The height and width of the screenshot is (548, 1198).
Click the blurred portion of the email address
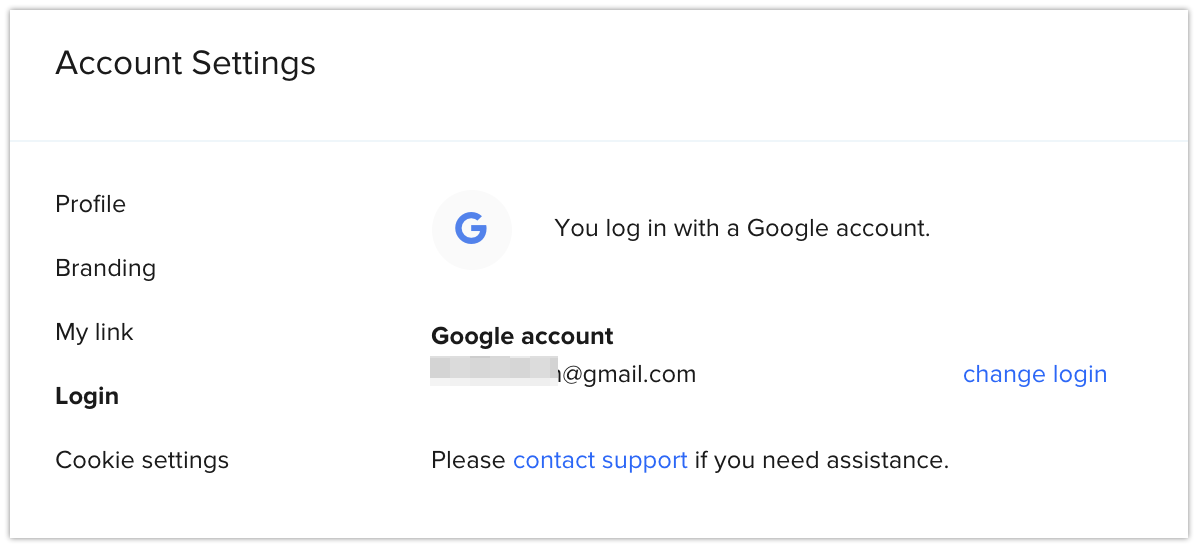pos(490,370)
